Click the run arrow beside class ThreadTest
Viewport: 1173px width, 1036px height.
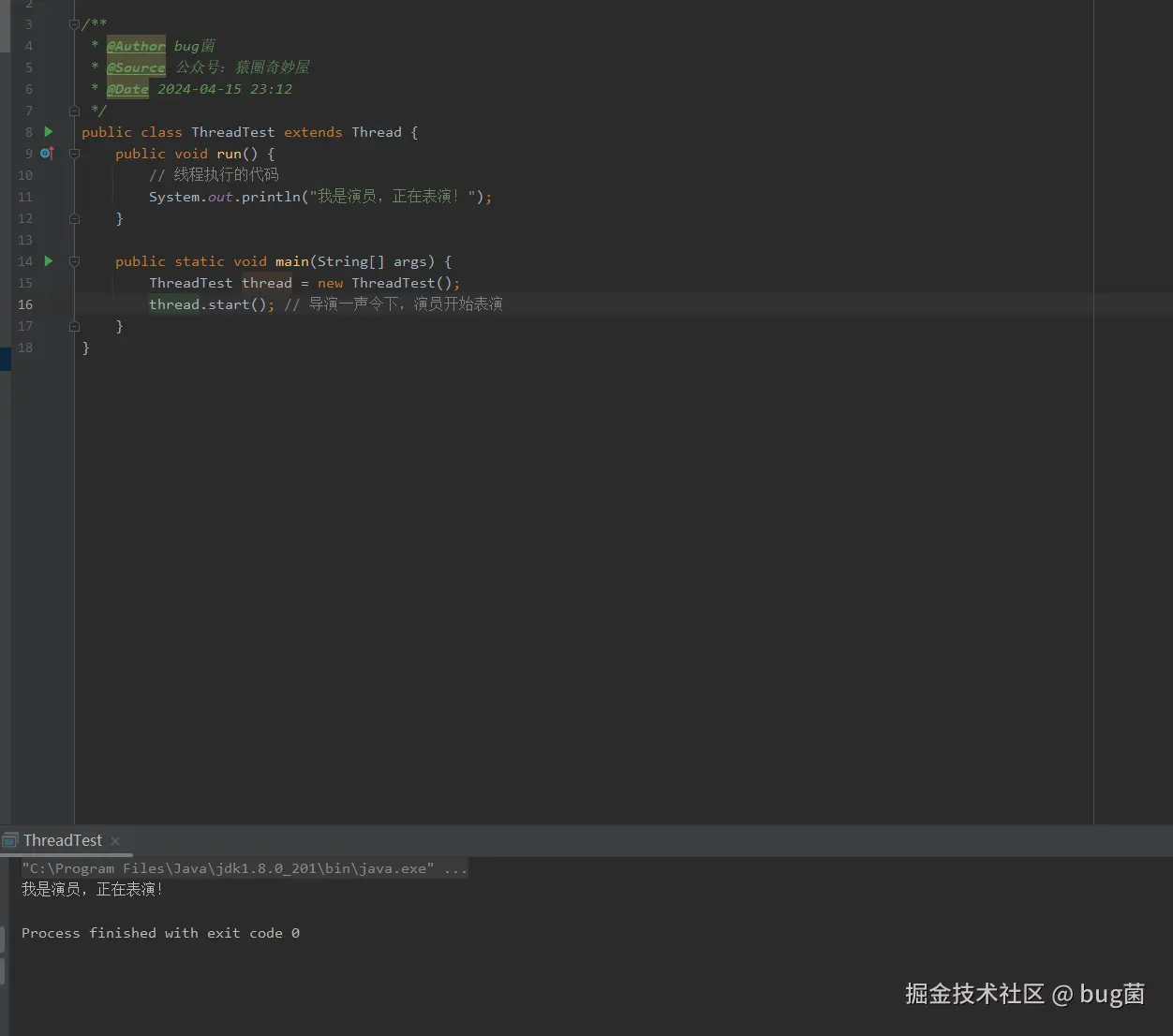coord(49,132)
